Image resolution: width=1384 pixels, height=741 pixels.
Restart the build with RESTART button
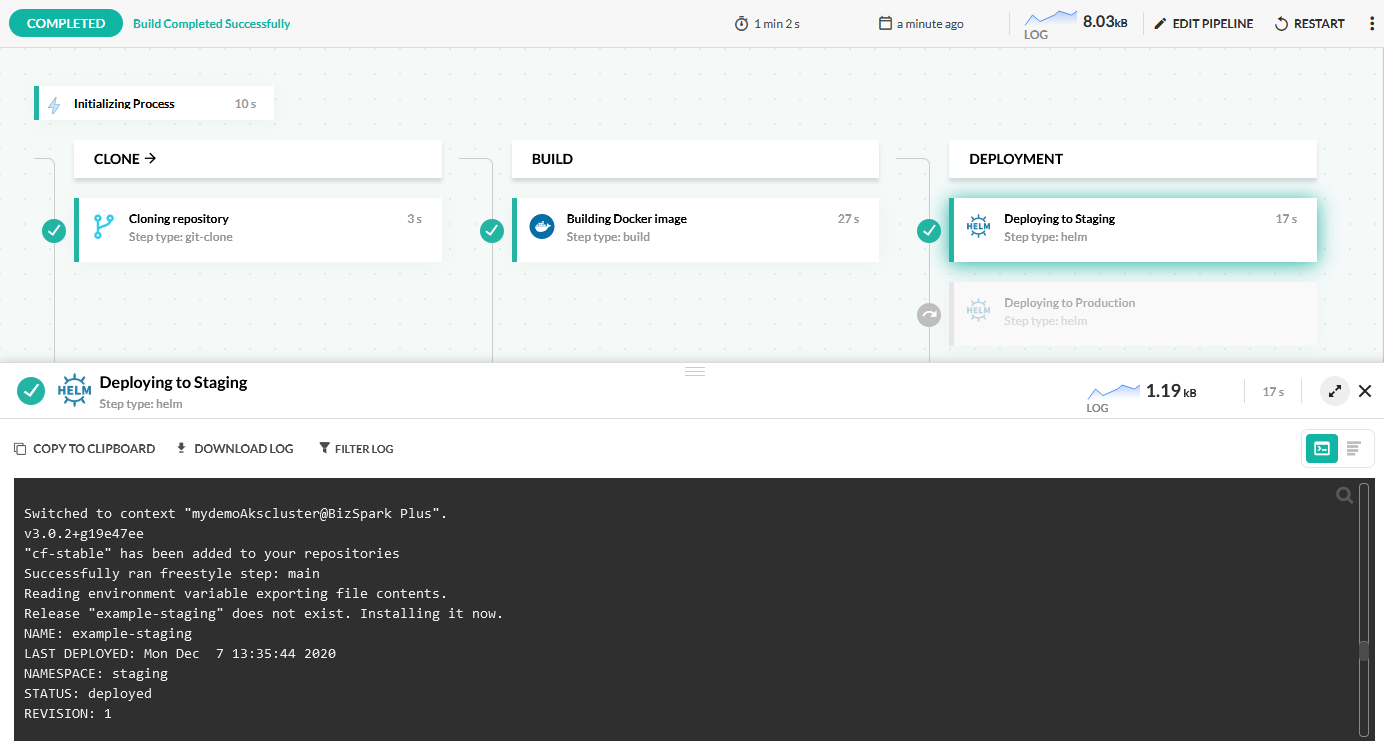click(x=1309, y=24)
